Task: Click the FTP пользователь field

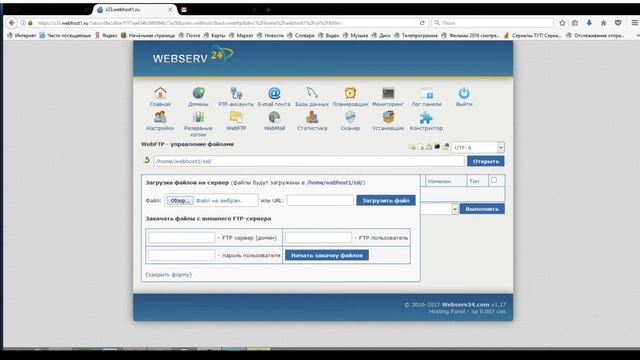Action: click(x=318, y=238)
